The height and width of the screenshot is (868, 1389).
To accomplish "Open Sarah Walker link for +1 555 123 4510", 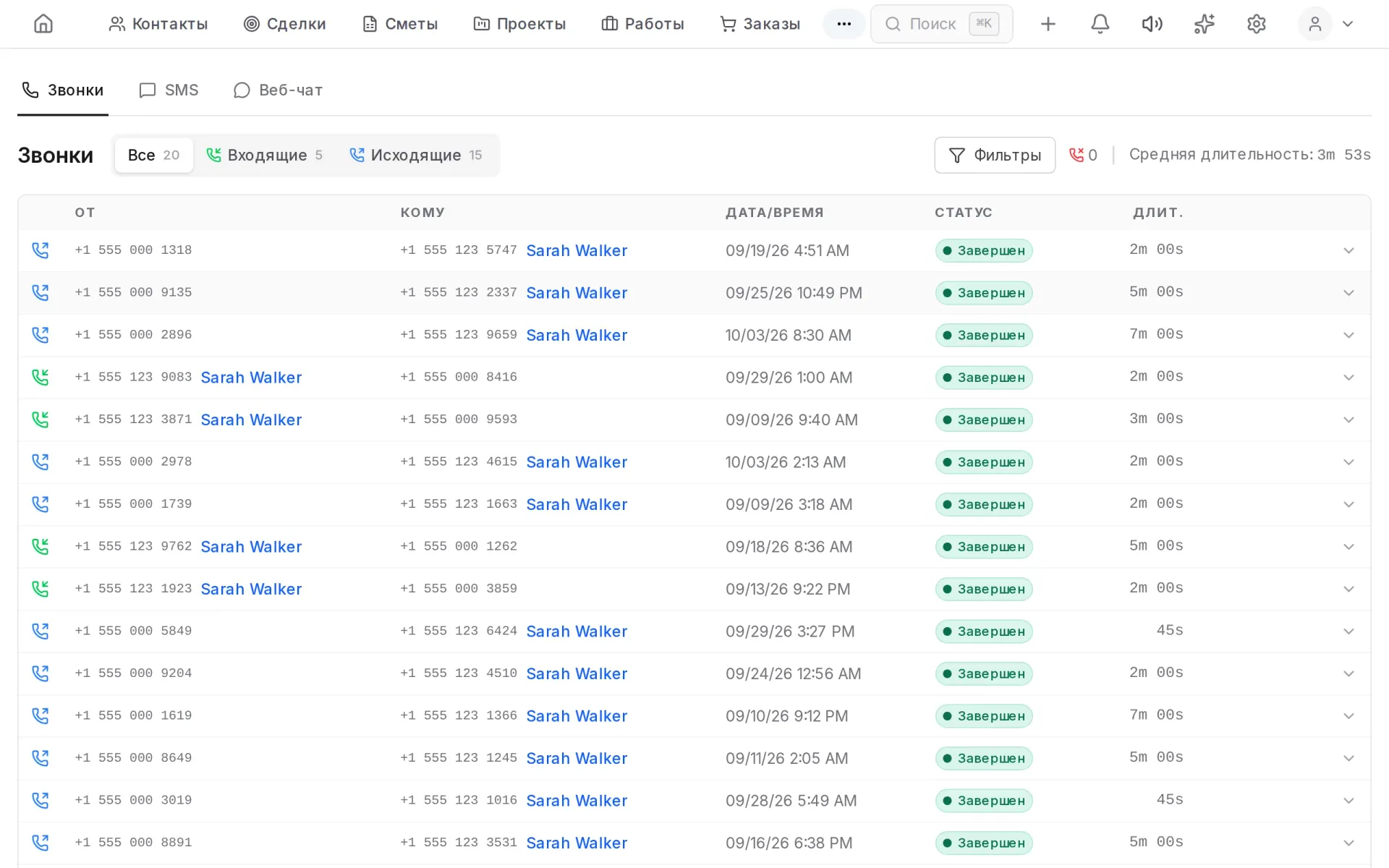I will [577, 673].
